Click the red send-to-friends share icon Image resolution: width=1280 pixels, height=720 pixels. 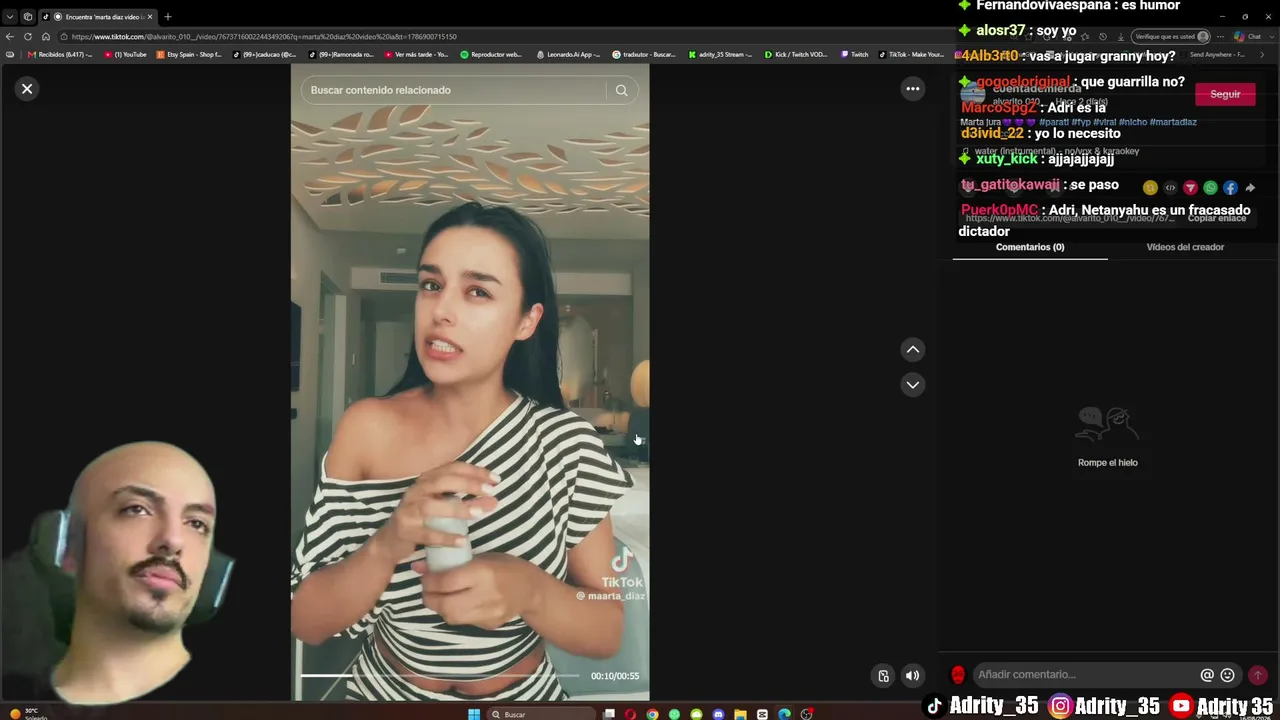[x=1190, y=188]
